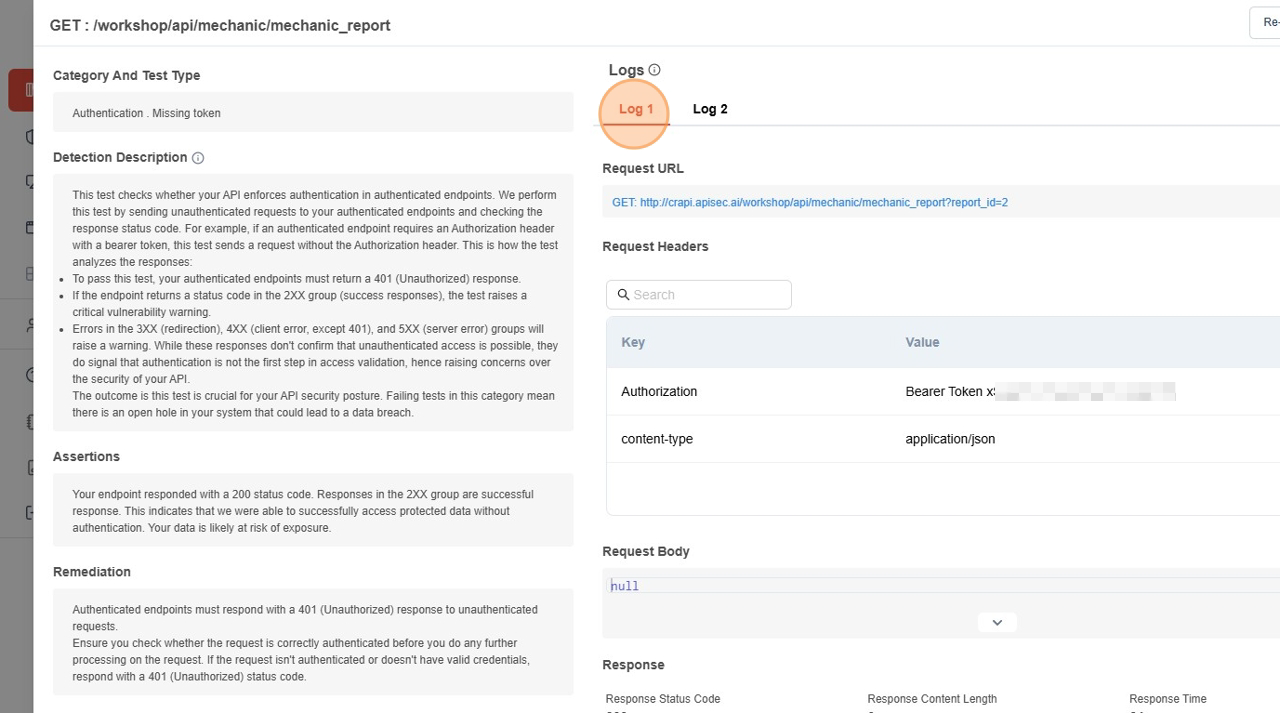The image size is (1280, 713).
Task: Click the application/json header value
Action: pos(950,439)
